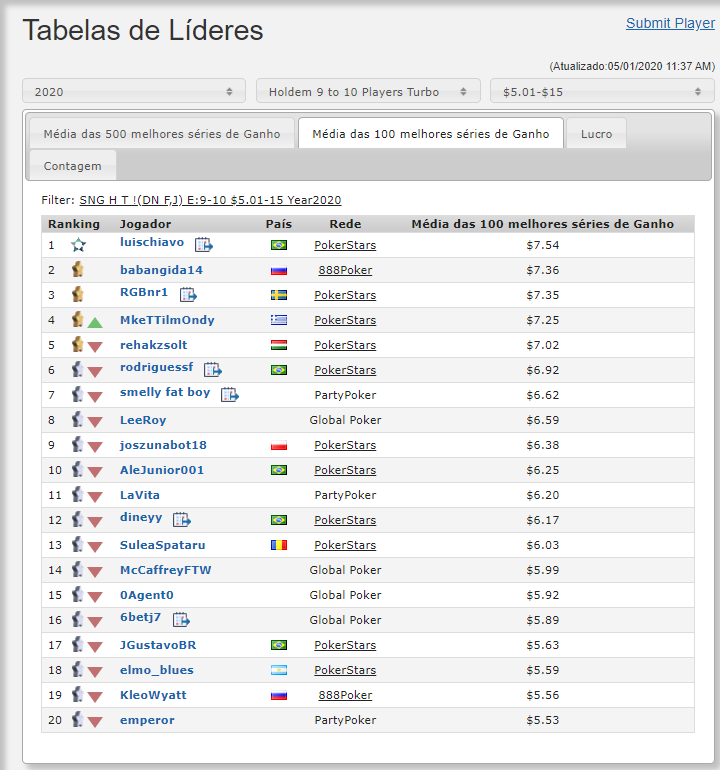
Task: Switch to the Média das 500 melhores séries tab
Action: [162, 134]
